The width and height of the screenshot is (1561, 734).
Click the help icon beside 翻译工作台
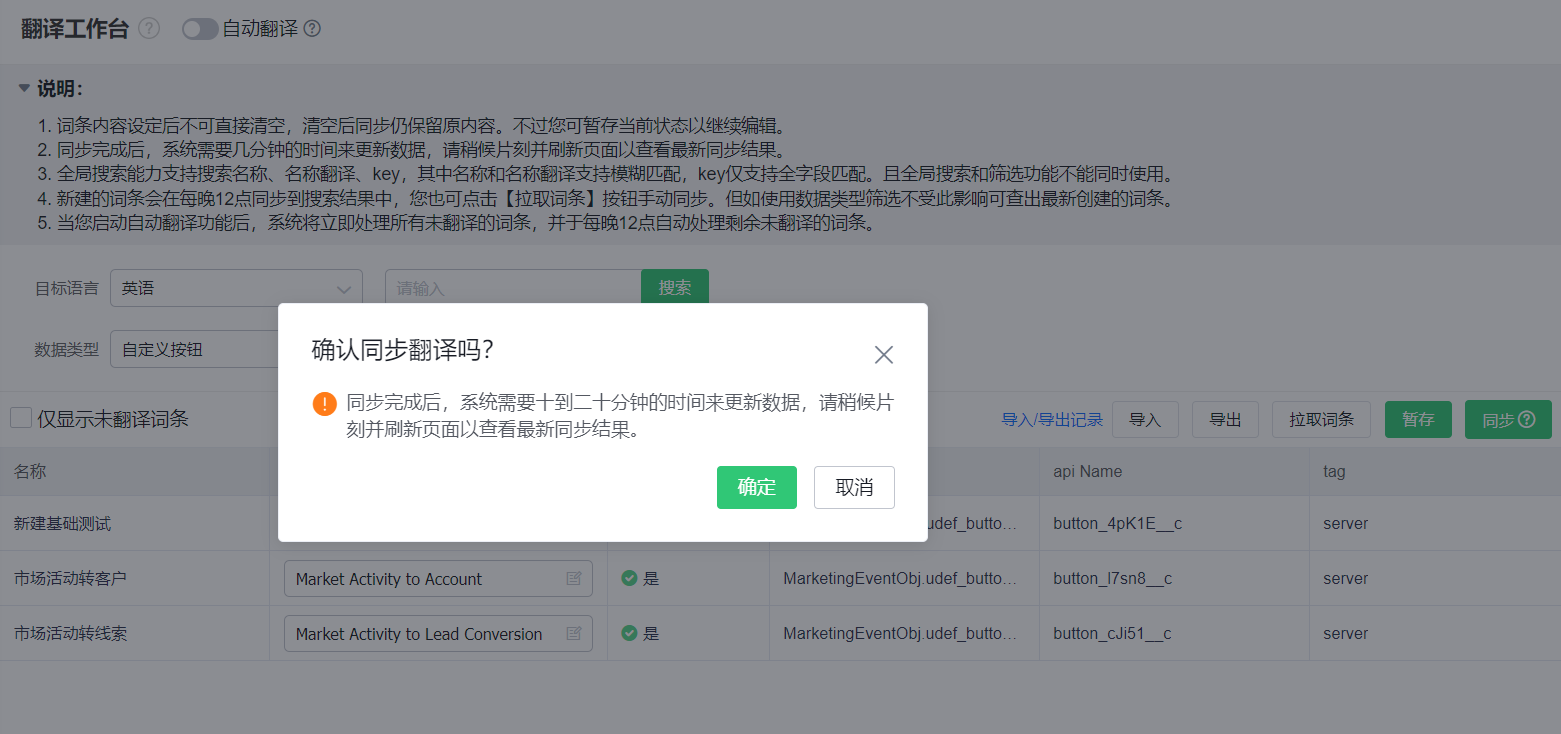point(149,29)
